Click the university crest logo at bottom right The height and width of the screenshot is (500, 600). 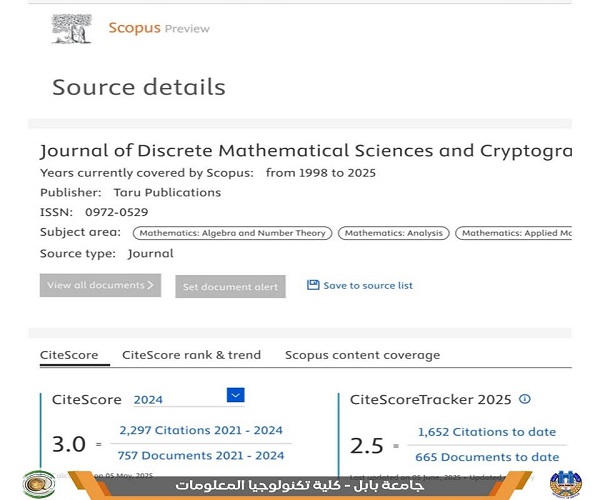click(566, 485)
